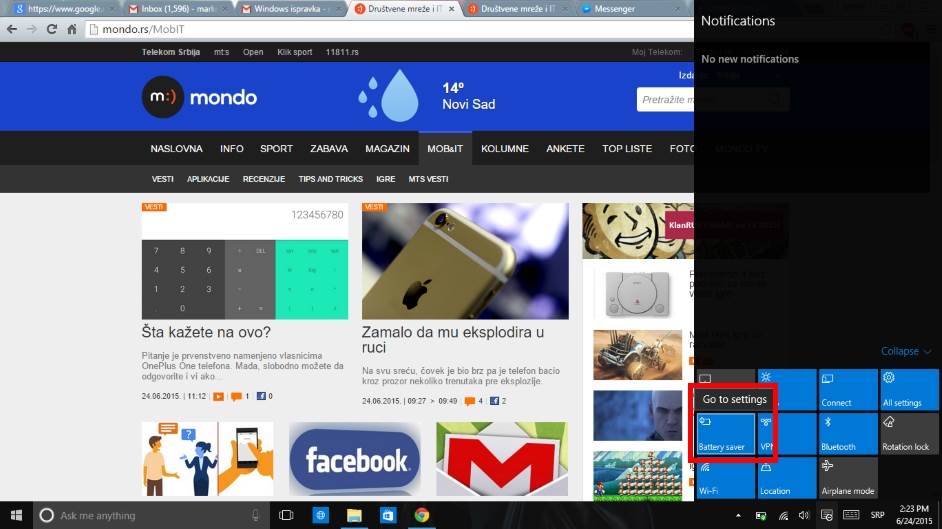This screenshot has width=942, height=529.
Task: Enable Airplane mode tile
Action: pyautogui.click(x=847, y=477)
